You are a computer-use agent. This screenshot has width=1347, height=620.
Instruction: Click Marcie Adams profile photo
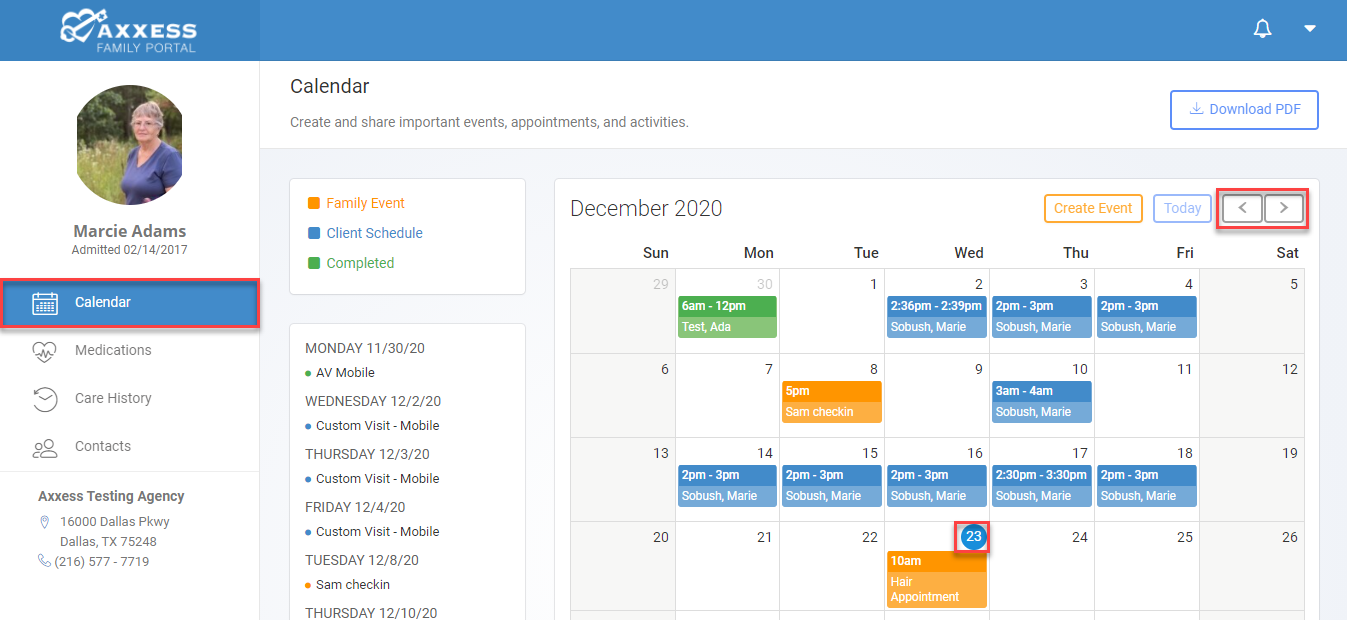point(130,145)
